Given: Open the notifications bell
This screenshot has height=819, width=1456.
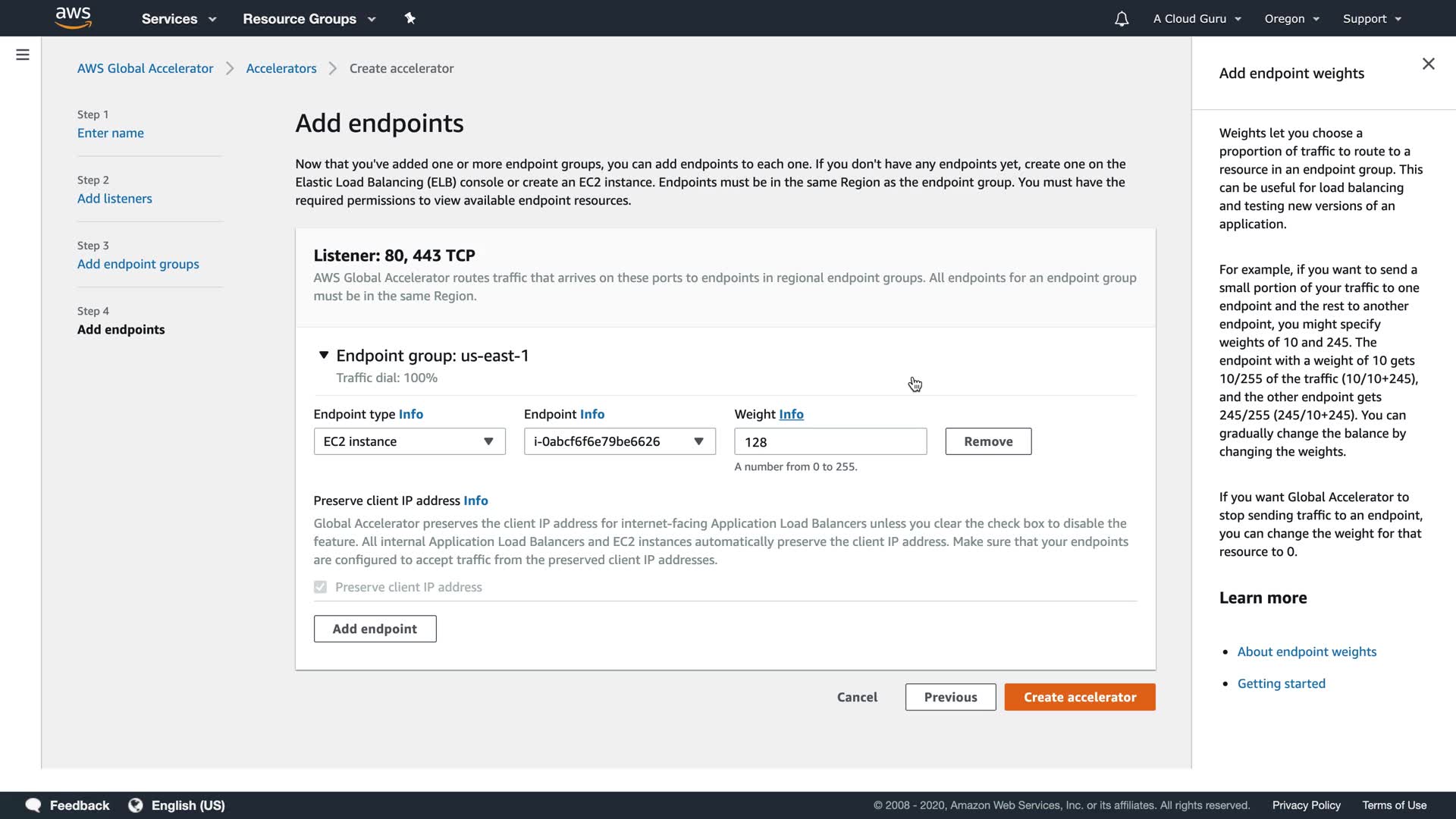Looking at the screenshot, I should pos(1122,19).
